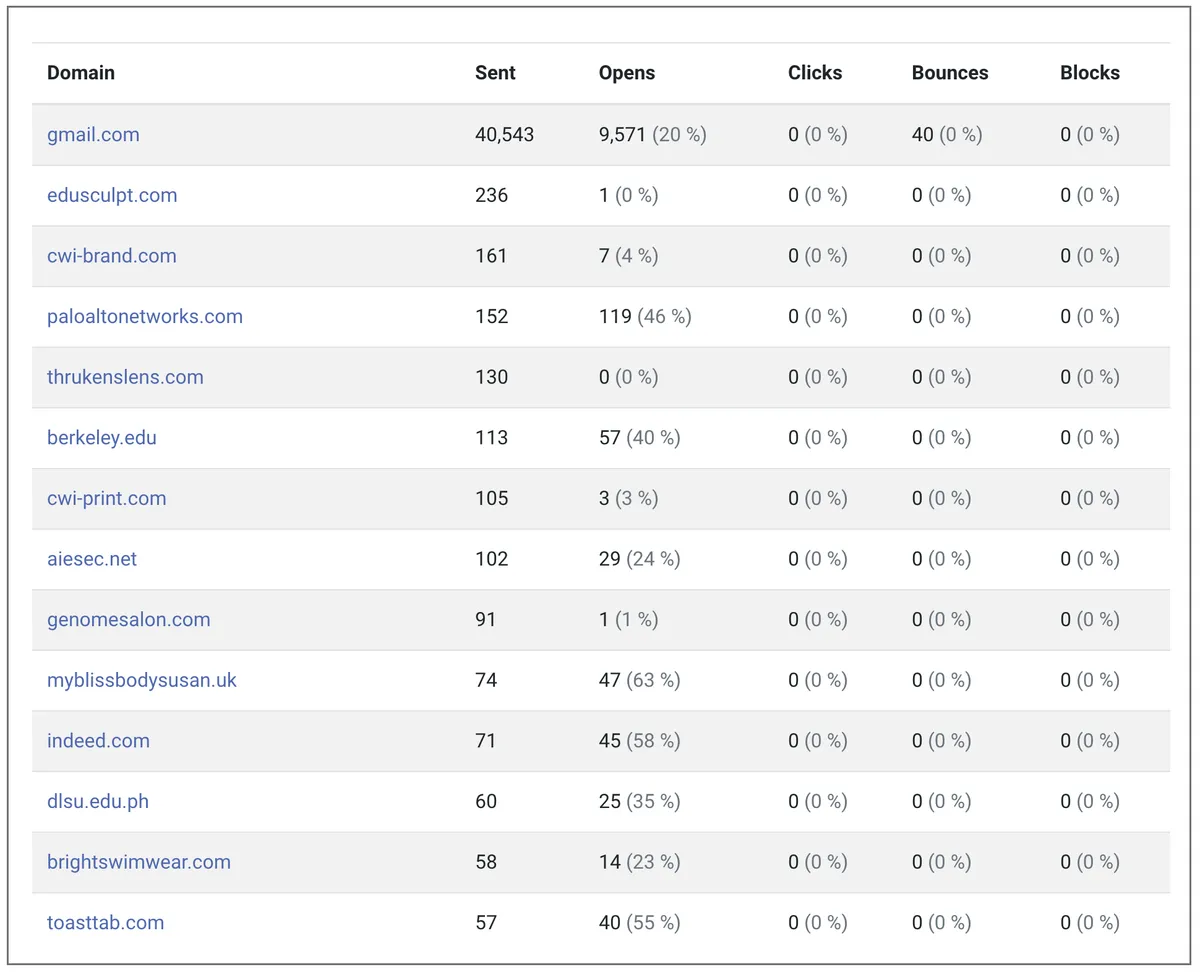This screenshot has height=974, width=1200.
Task: Select the 113 sent value for berkeley.edu
Action: pos(492,438)
